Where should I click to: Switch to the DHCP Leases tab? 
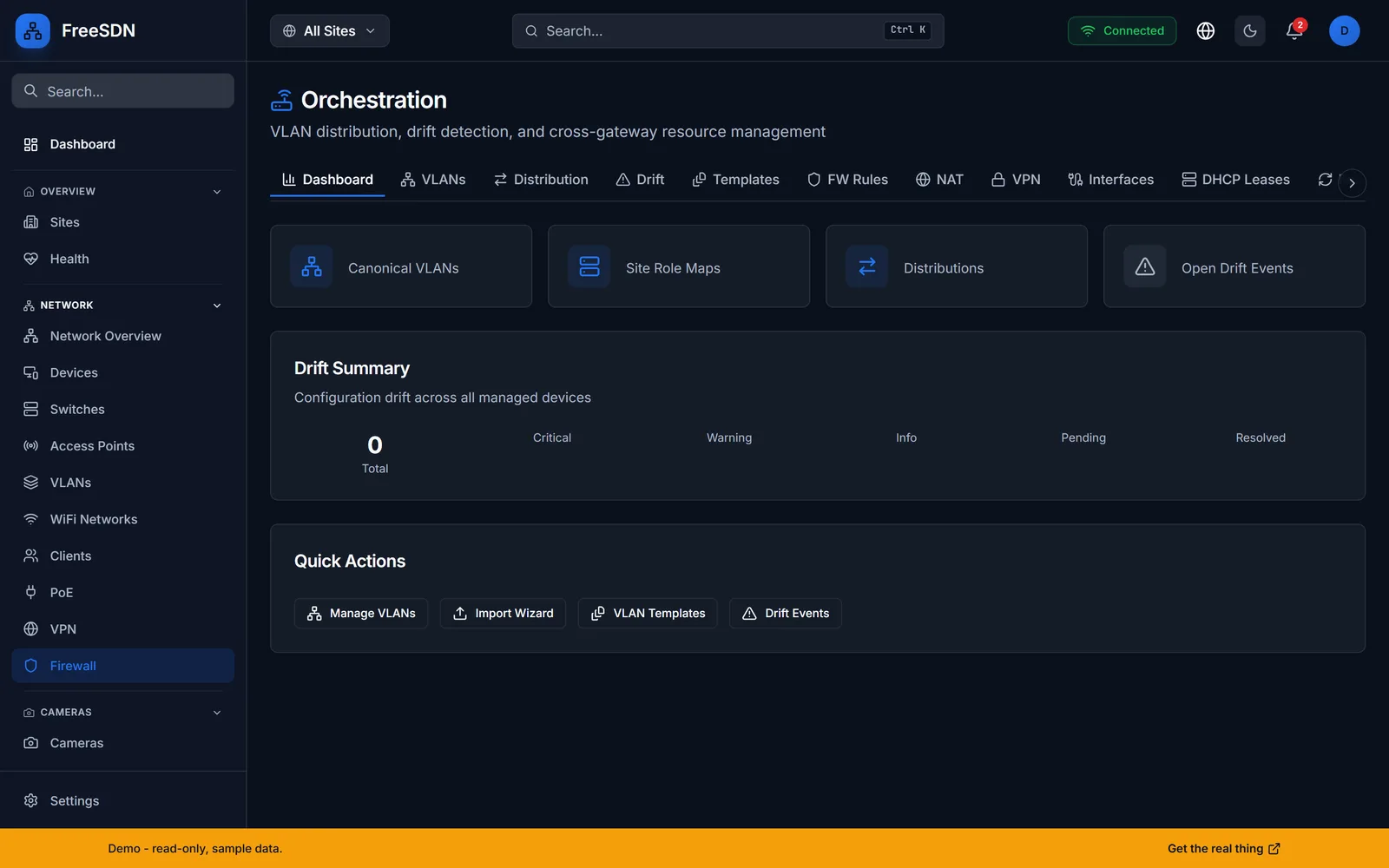point(1235,180)
